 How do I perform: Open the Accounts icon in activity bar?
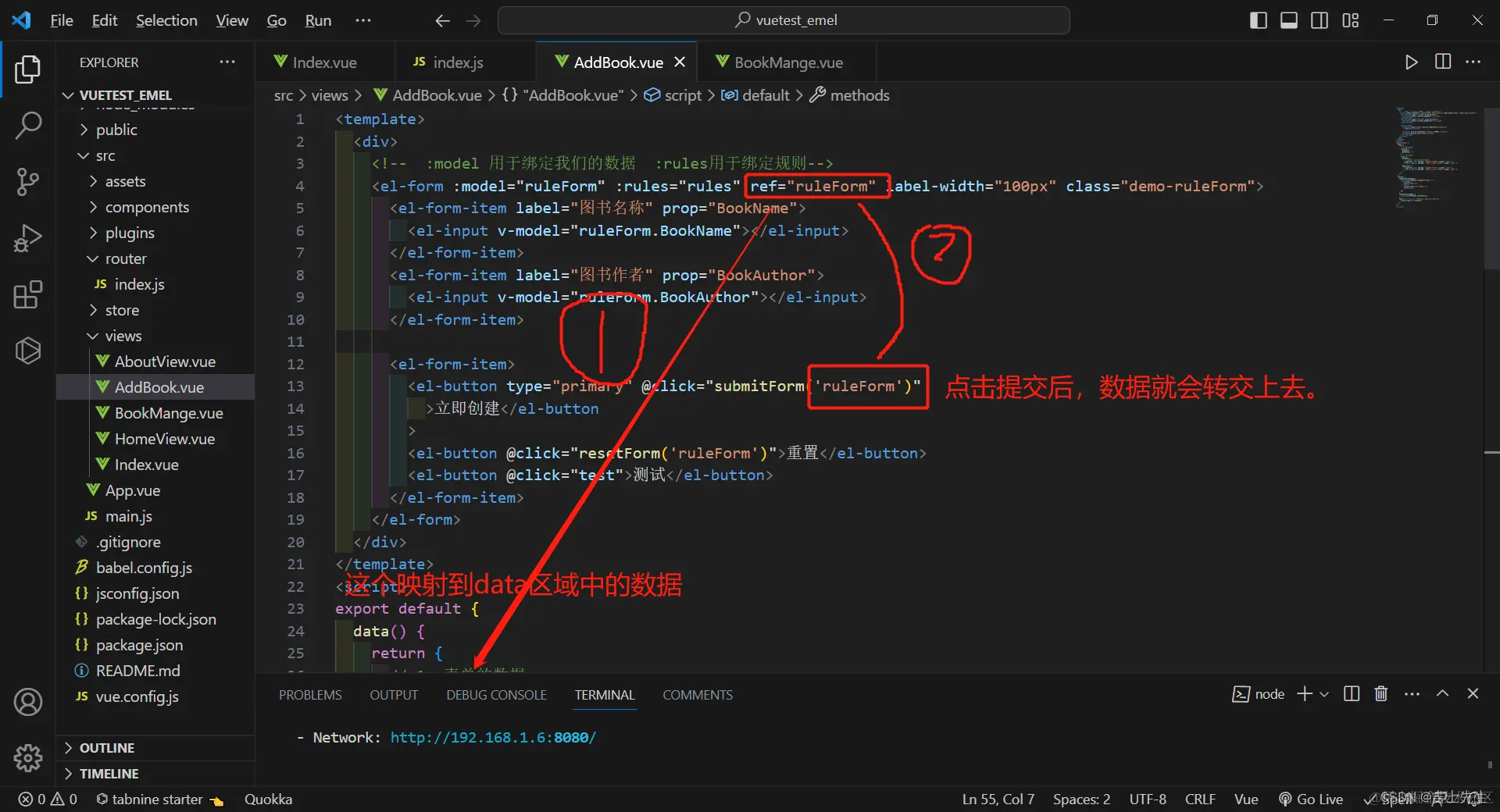tap(28, 702)
